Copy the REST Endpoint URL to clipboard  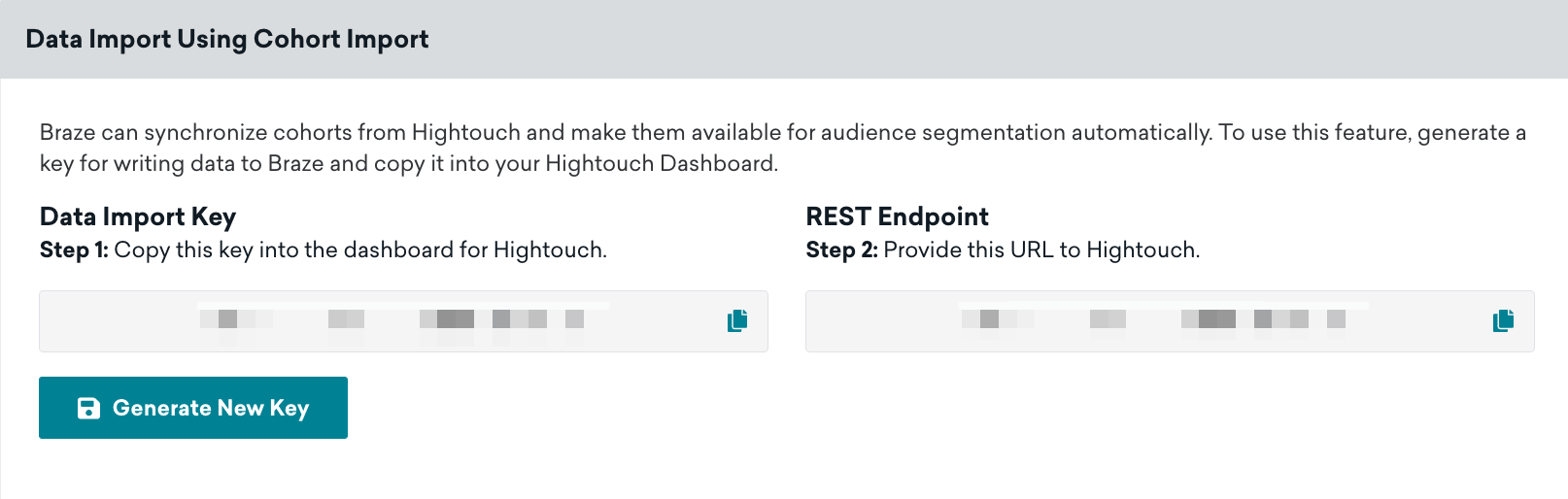(x=1503, y=320)
